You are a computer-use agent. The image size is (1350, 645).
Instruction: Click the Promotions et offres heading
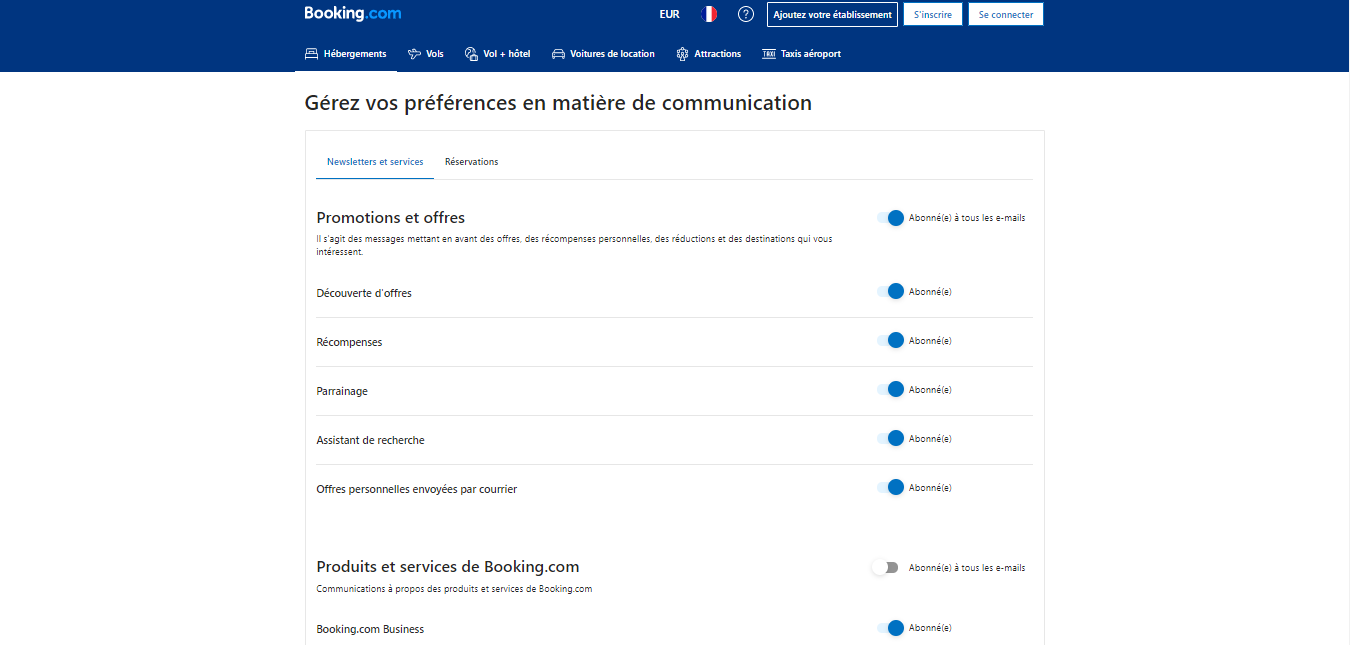click(391, 218)
